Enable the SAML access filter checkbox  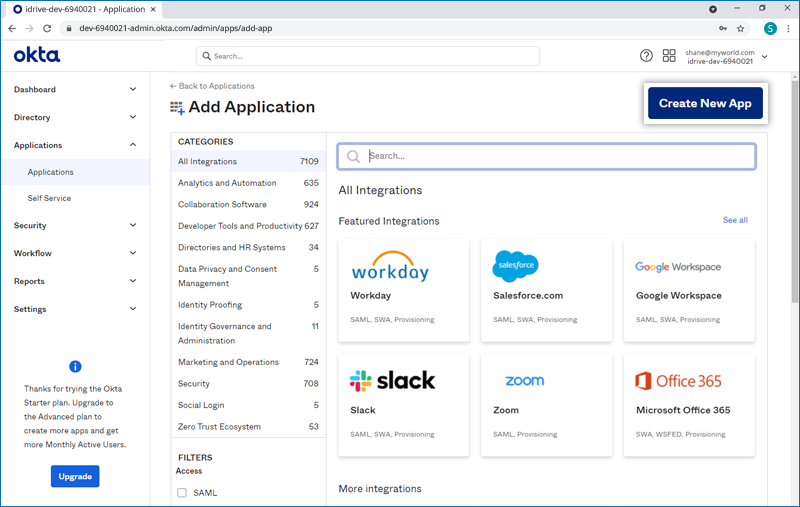(182, 493)
